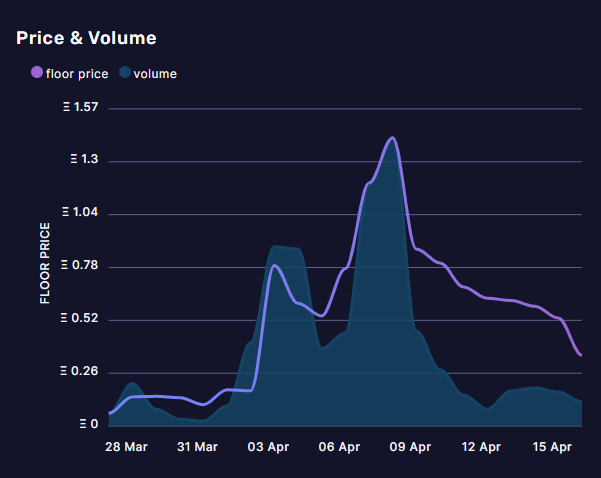Toggle the volume legend label
Screen dimensions: 601x478
coord(155,73)
